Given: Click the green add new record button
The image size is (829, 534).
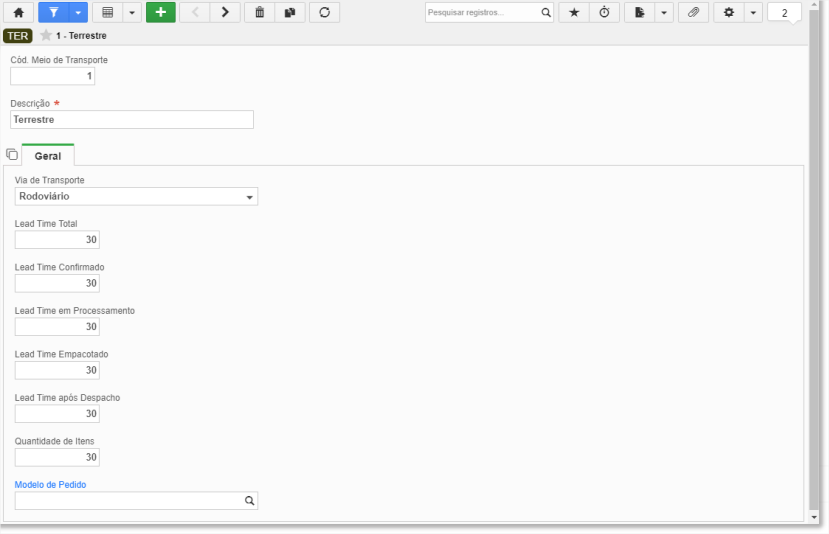Looking at the screenshot, I should [159, 13].
